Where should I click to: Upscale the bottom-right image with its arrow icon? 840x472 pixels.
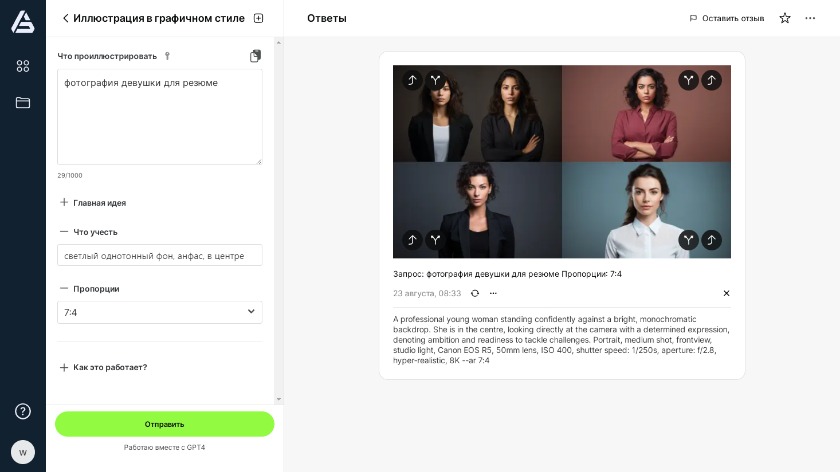point(711,240)
